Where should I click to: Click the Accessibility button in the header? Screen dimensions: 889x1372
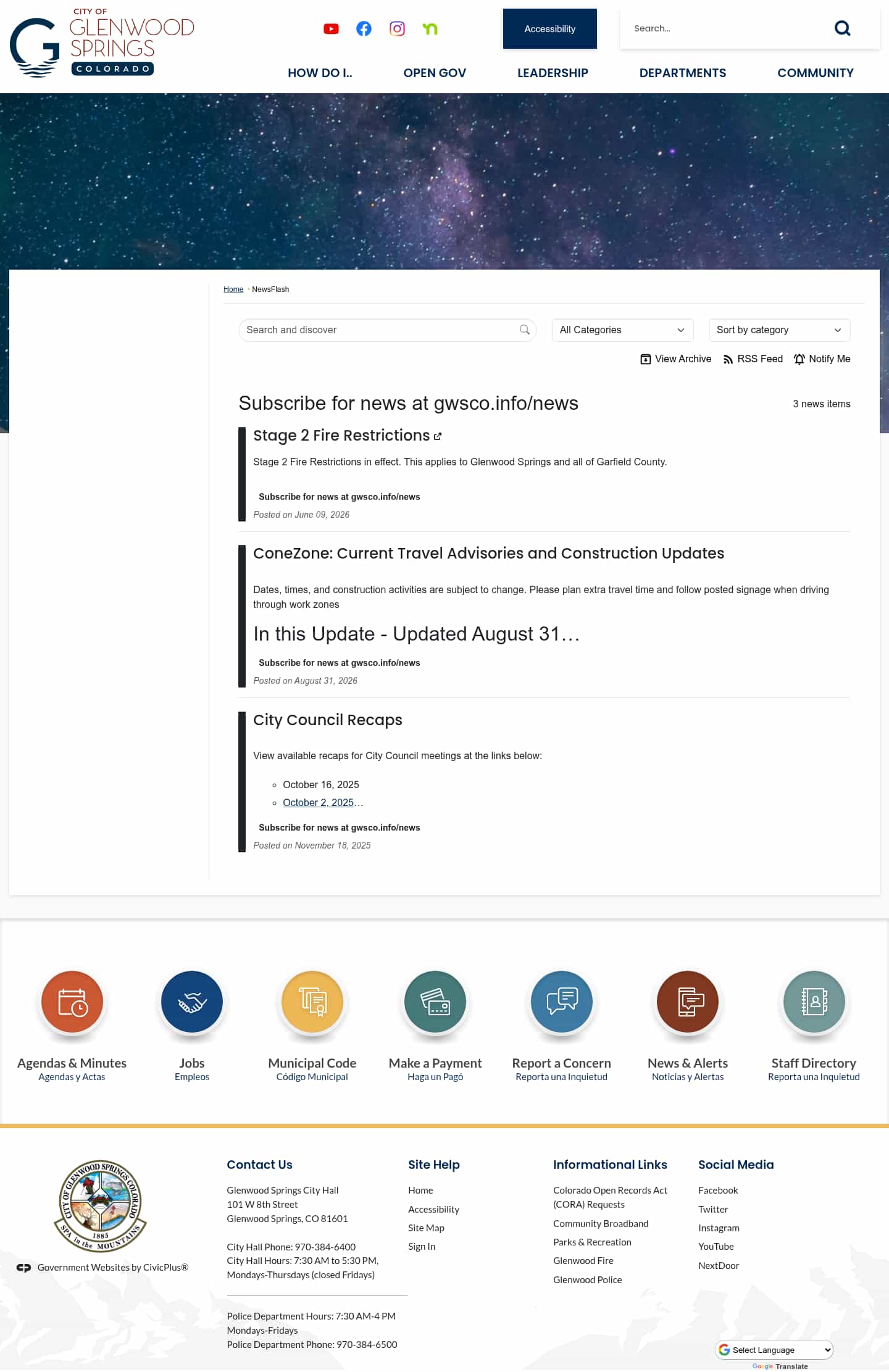click(550, 28)
